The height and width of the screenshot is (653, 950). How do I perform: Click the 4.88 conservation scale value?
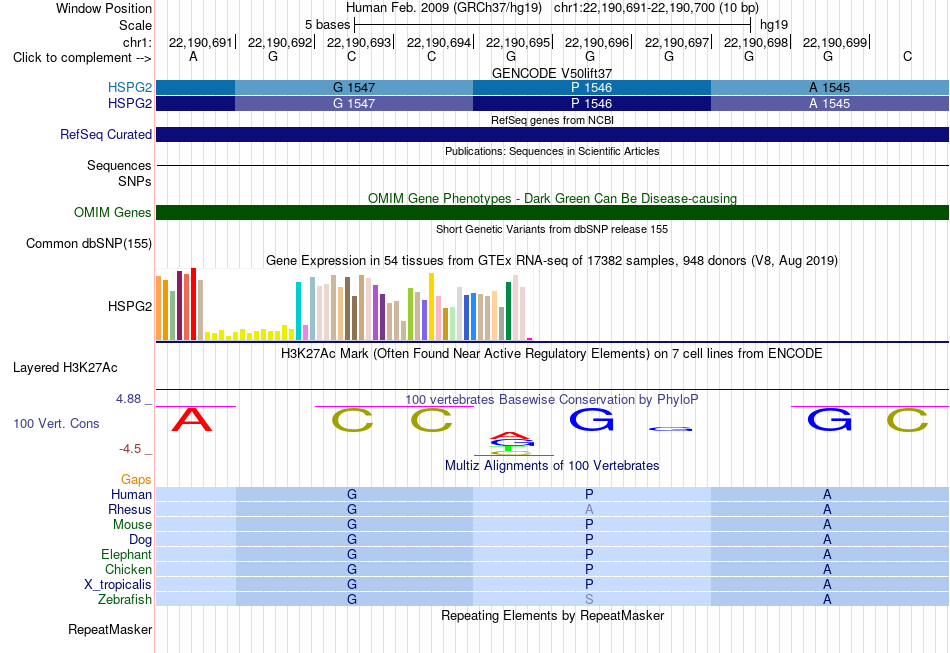[128, 399]
